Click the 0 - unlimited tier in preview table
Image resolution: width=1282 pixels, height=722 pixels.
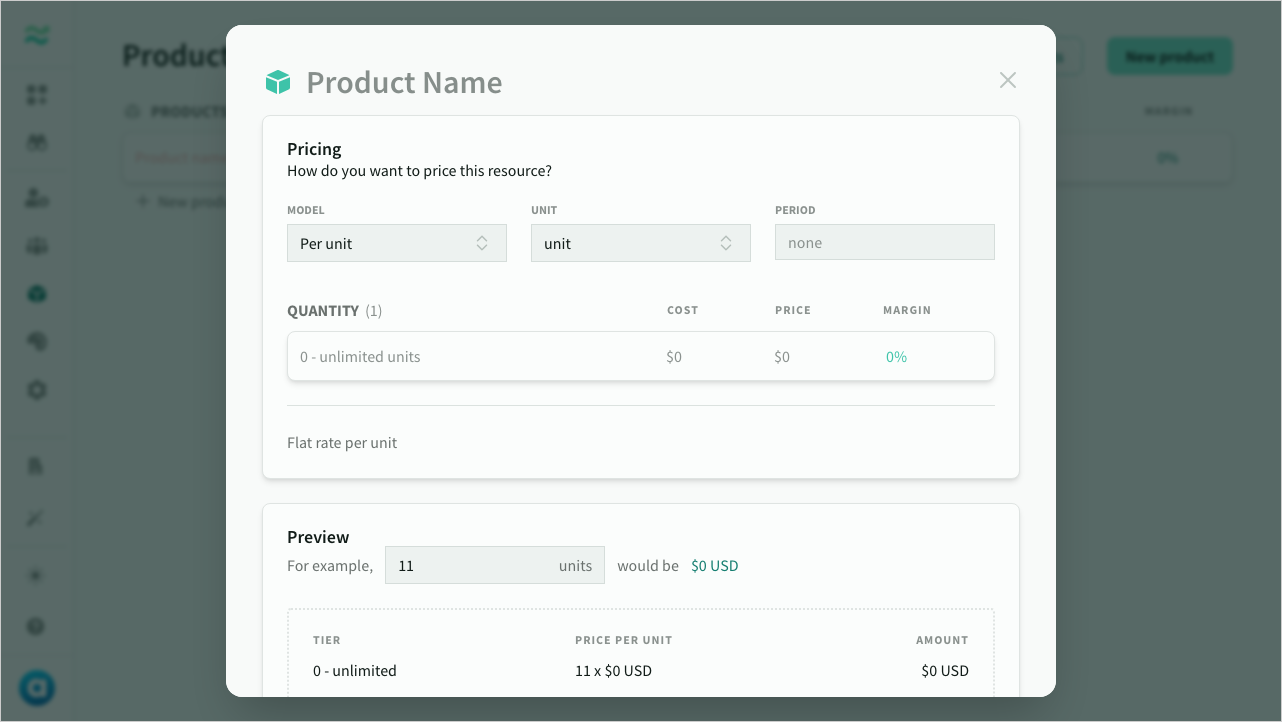pos(354,671)
